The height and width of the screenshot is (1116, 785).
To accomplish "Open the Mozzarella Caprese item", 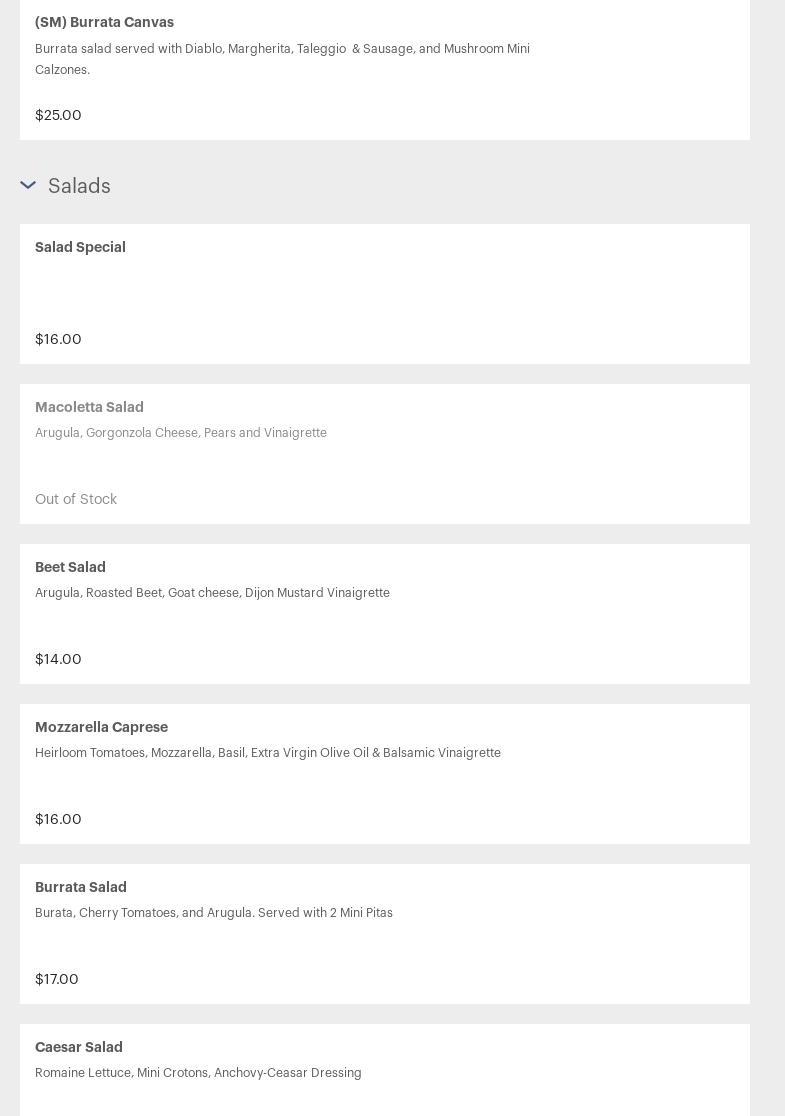I will [x=101, y=727].
